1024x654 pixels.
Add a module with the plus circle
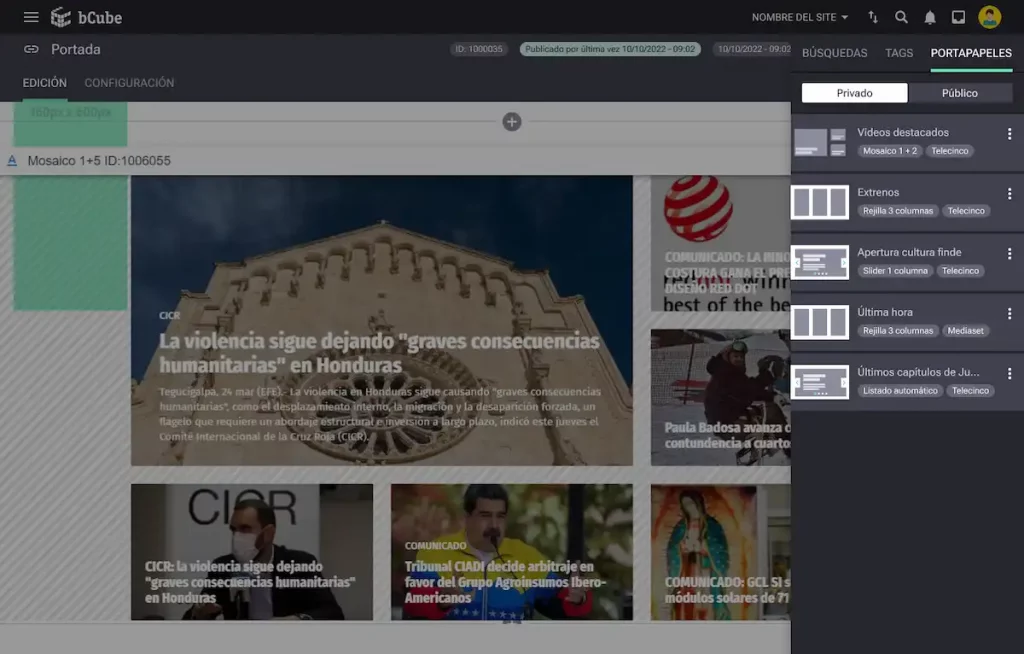pyautogui.click(x=511, y=122)
